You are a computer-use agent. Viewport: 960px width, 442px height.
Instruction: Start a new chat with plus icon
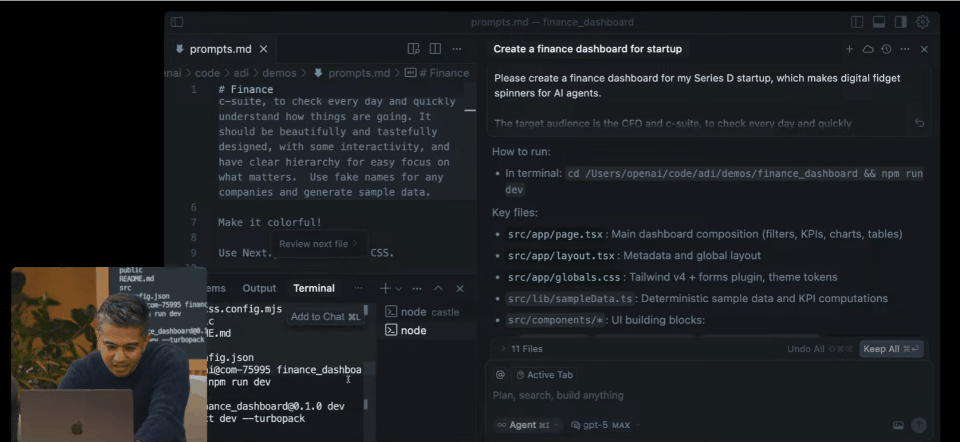click(x=849, y=49)
